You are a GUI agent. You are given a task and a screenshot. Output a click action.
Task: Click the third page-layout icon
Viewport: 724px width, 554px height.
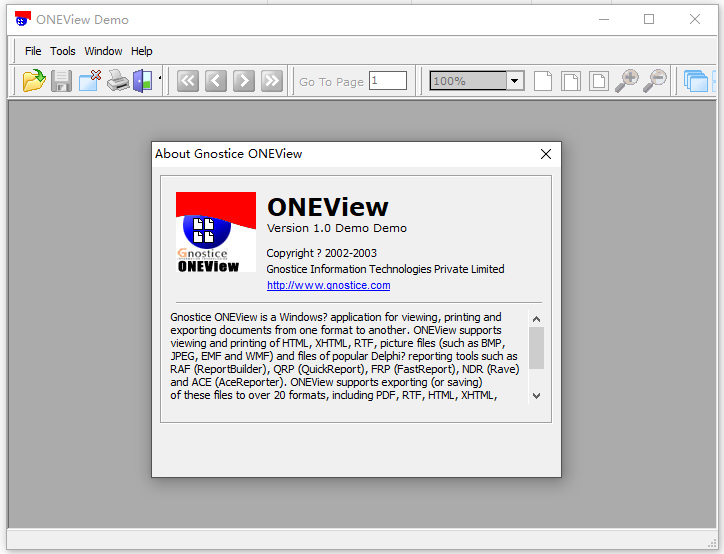[x=599, y=81]
